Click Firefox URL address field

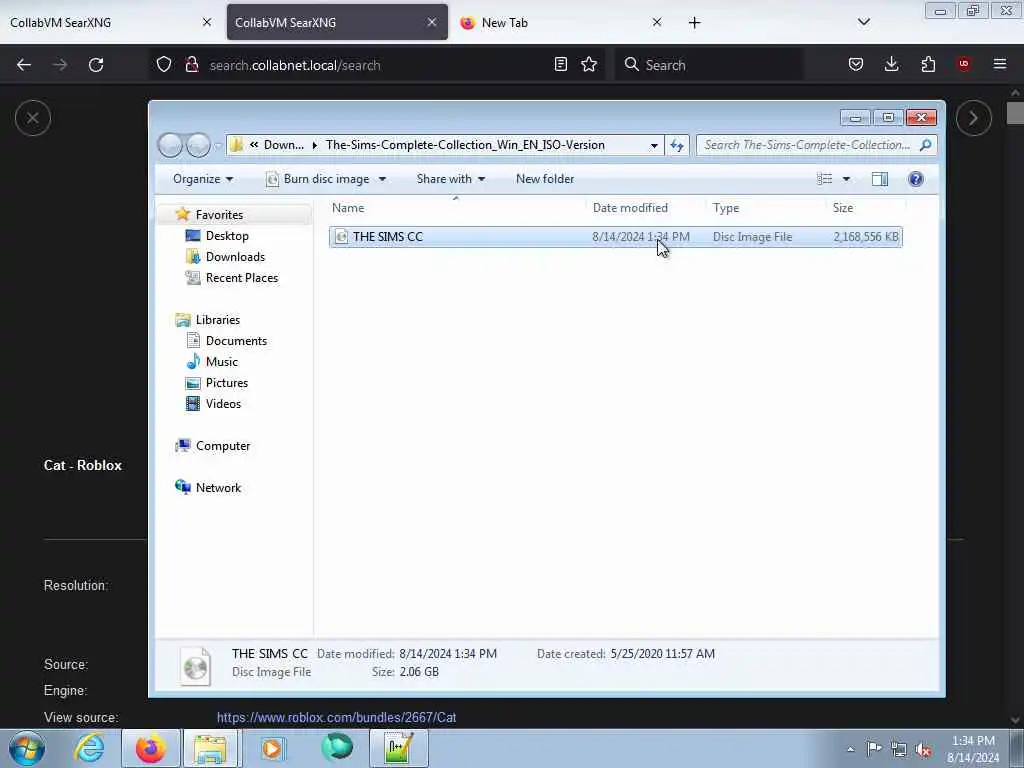376,65
